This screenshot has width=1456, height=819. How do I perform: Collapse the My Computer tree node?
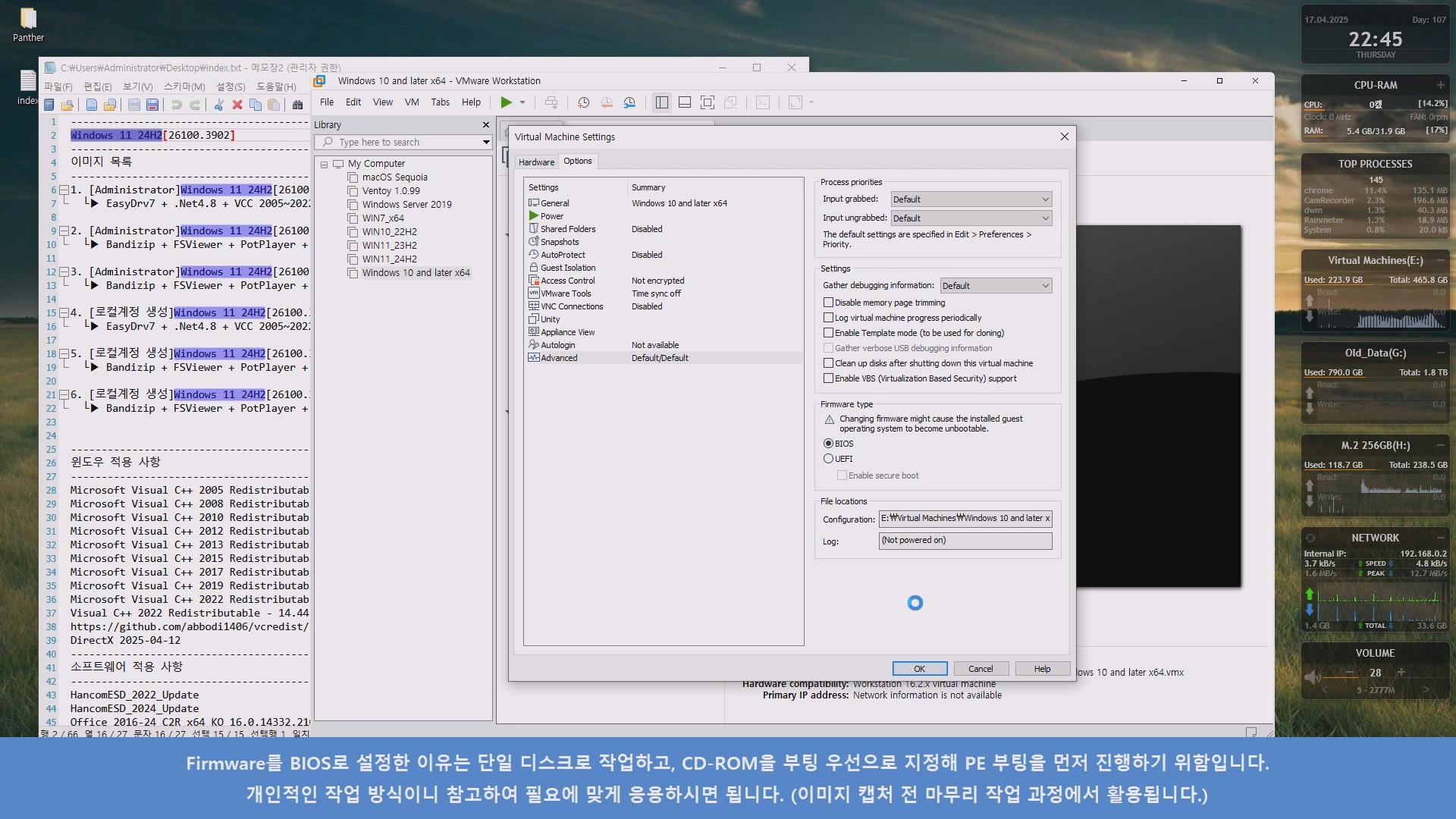click(x=325, y=164)
